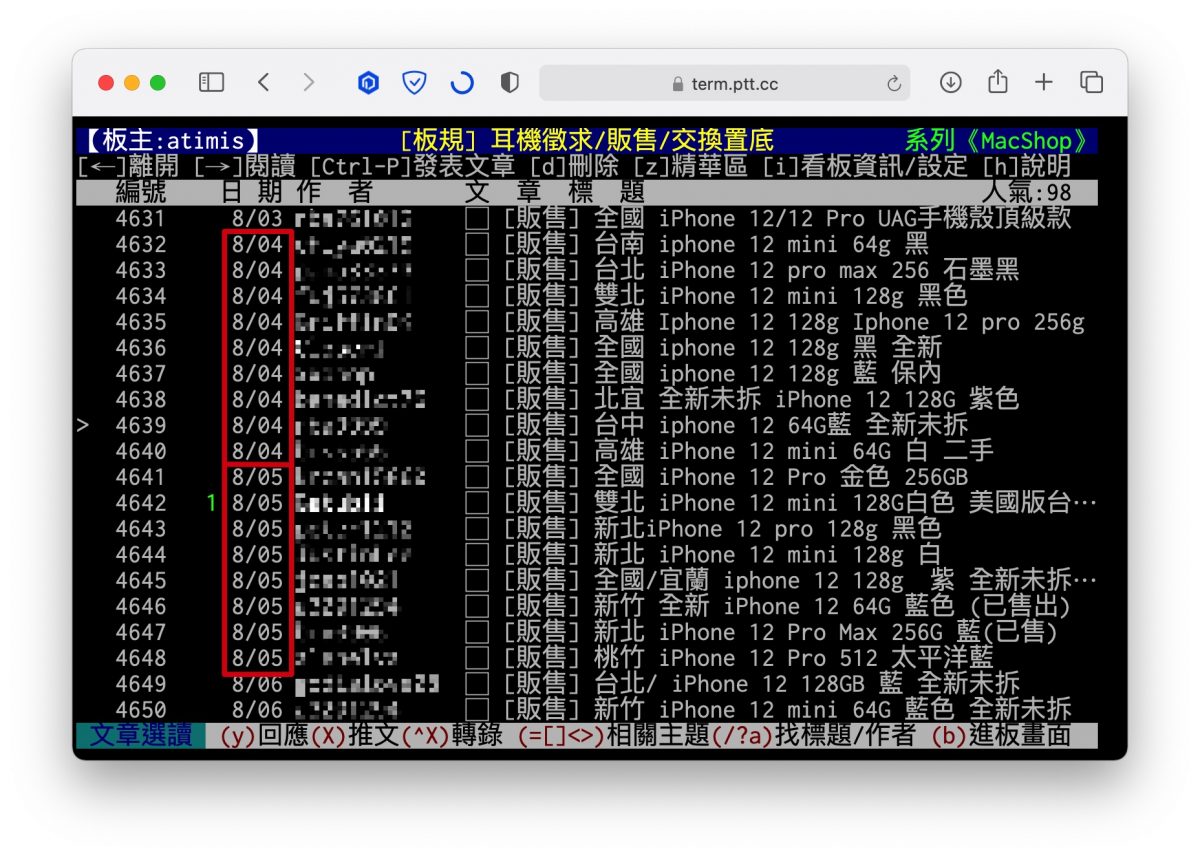The height and width of the screenshot is (856, 1200).
Task: Click the 編號 column header
Action: coord(141,193)
